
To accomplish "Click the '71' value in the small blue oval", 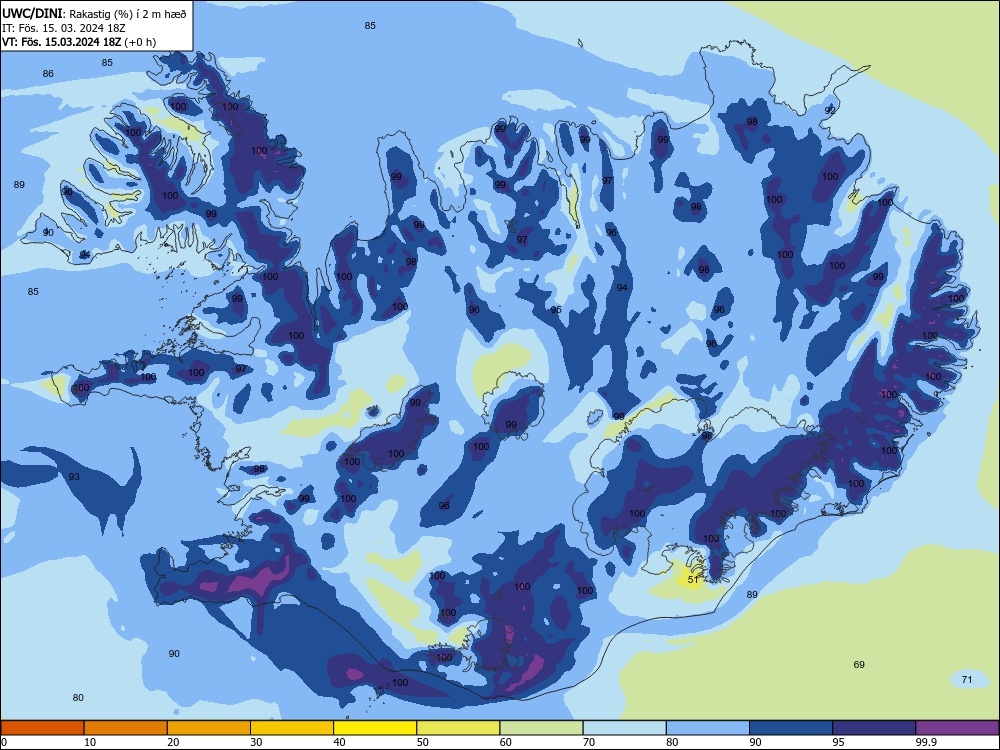I will (967, 679).
